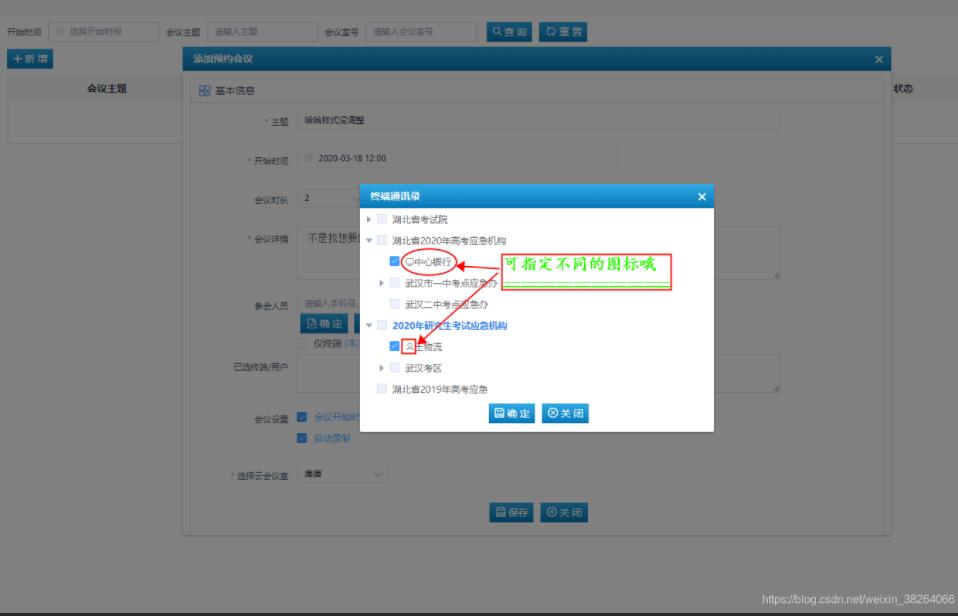
Task: Uncheck the 中心银行 checkbox
Action: click(x=394, y=261)
